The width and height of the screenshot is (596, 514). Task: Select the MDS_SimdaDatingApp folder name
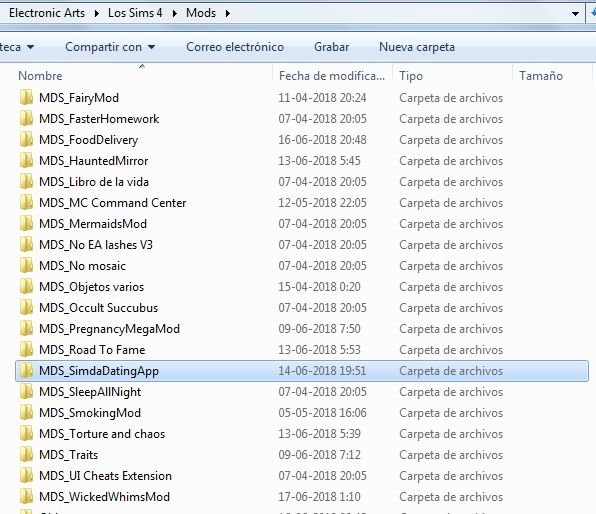[x=99, y=371]
